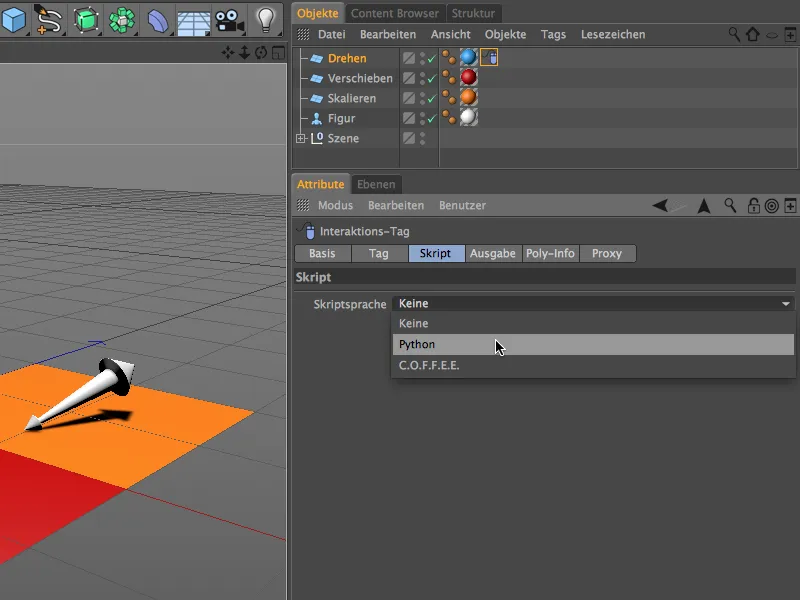800x600 pixels.
Task: Open the Modus menu
Action: pos(335,205)
